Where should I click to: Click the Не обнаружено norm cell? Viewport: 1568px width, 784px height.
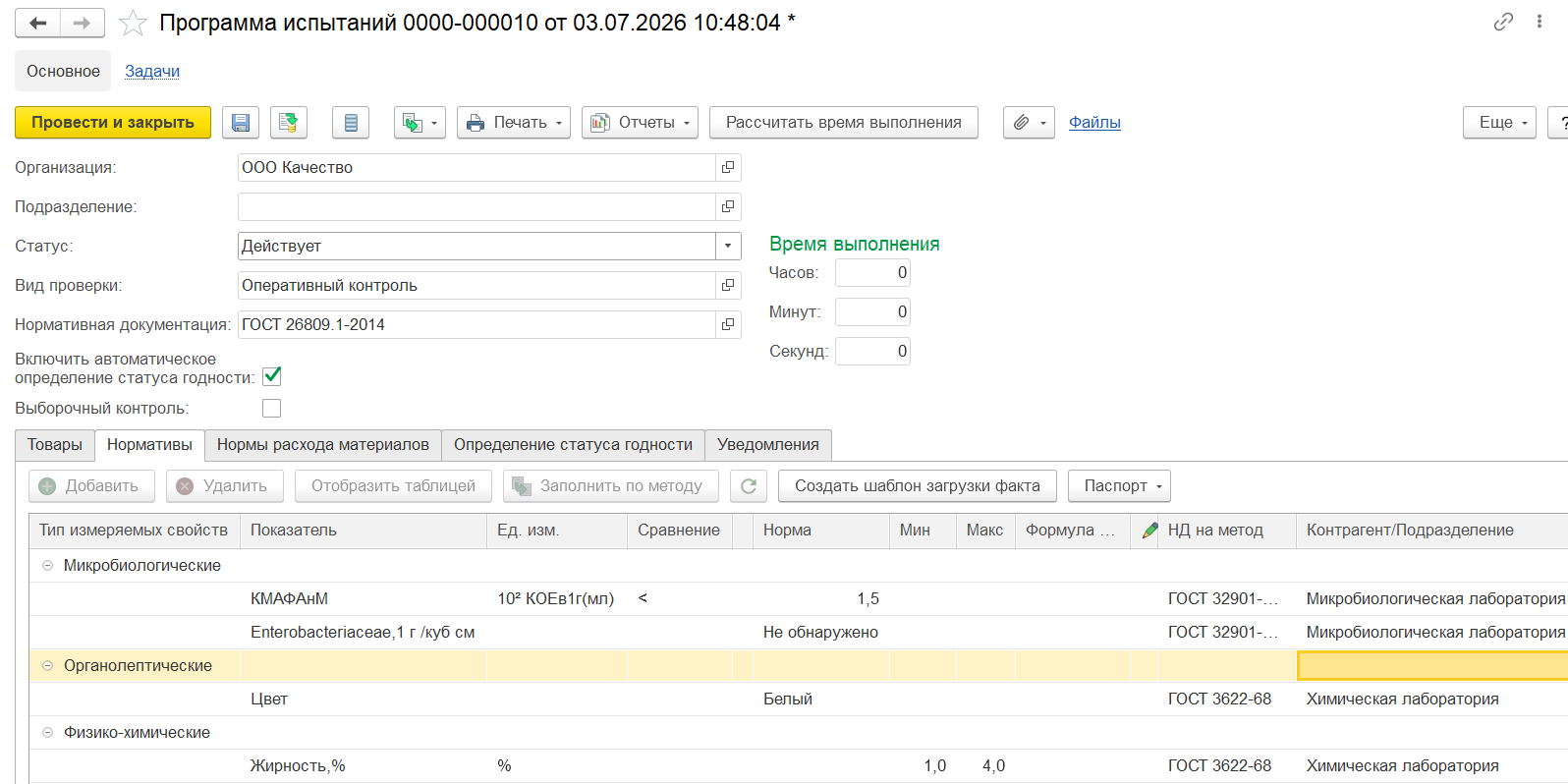[x=821, y=633]
